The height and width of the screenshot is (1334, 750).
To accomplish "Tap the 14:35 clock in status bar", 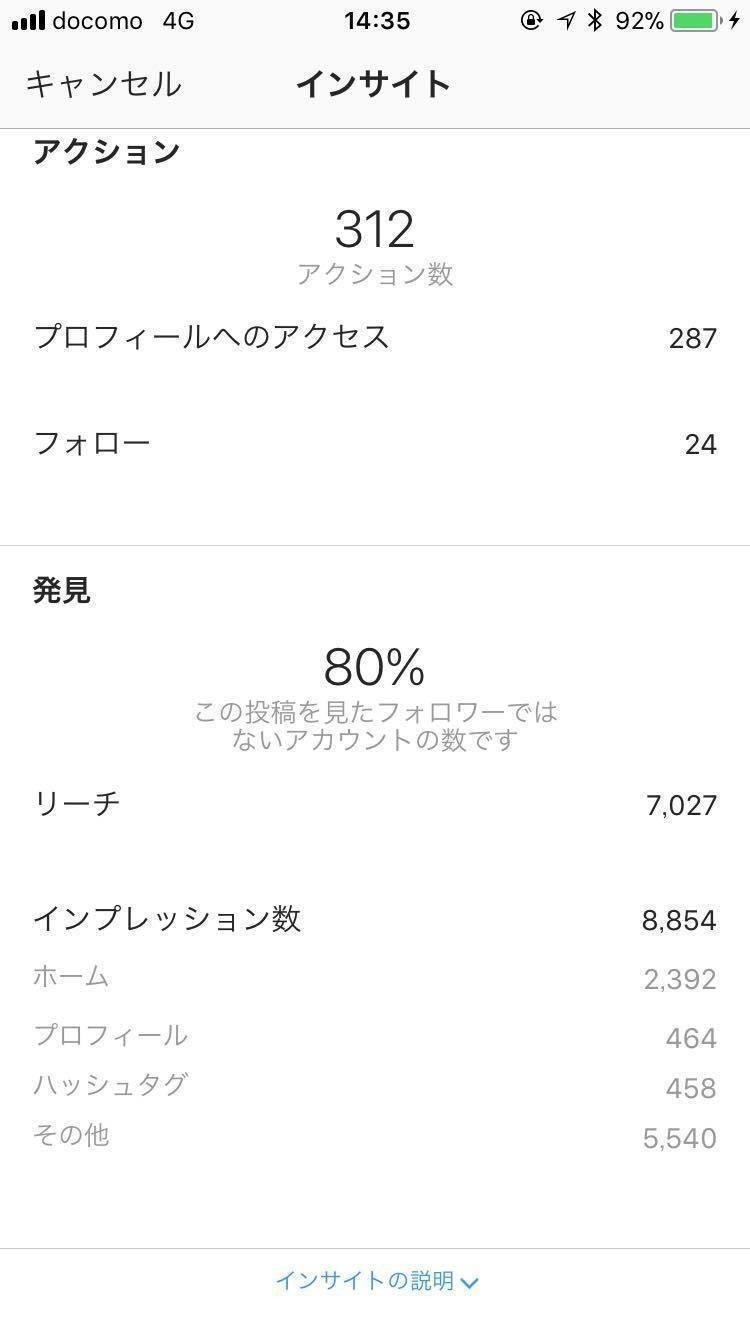I will click(x=376, y=21).
